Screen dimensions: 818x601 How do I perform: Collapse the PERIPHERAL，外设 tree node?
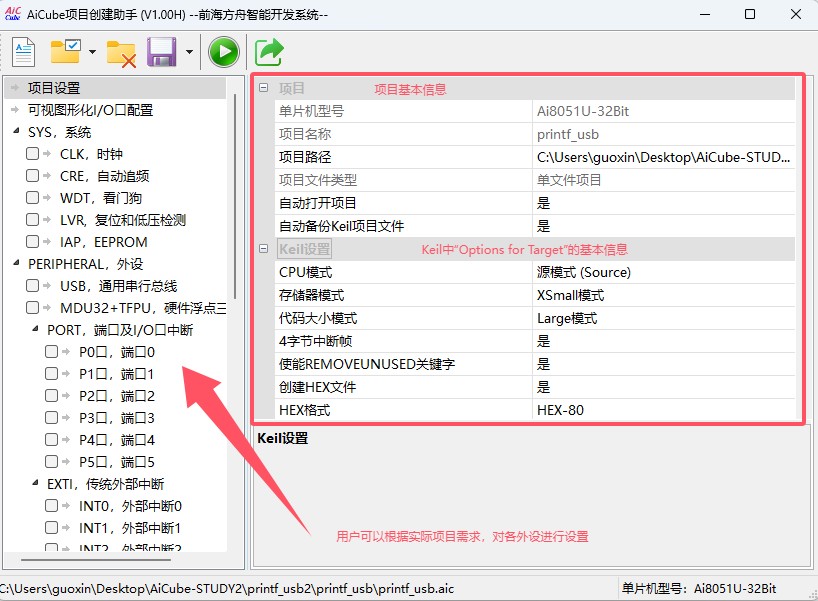pos(17,263)
